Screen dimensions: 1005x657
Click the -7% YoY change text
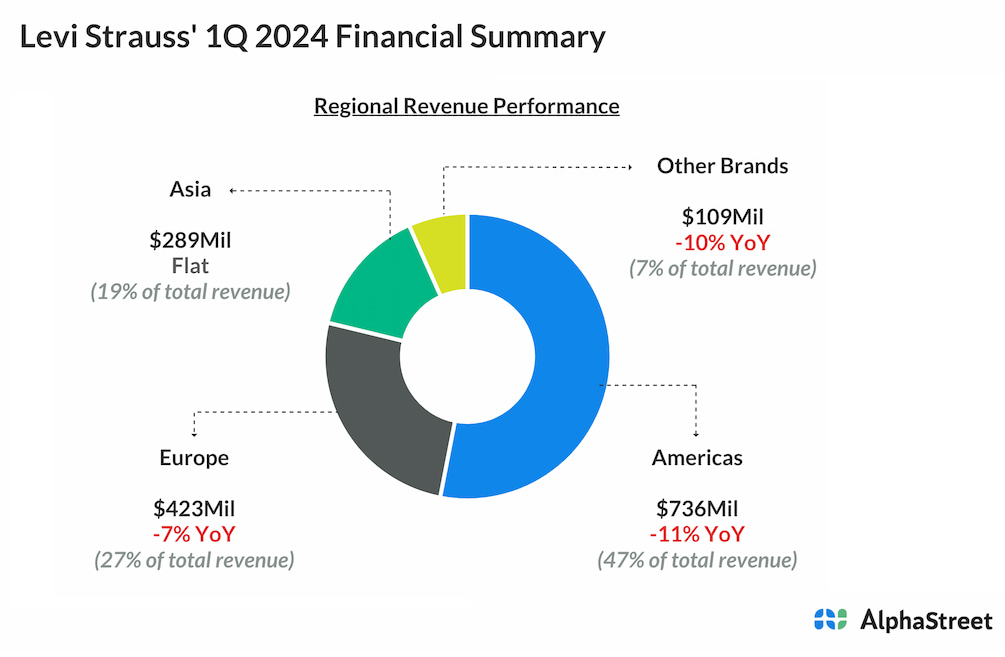click(194, 534)
